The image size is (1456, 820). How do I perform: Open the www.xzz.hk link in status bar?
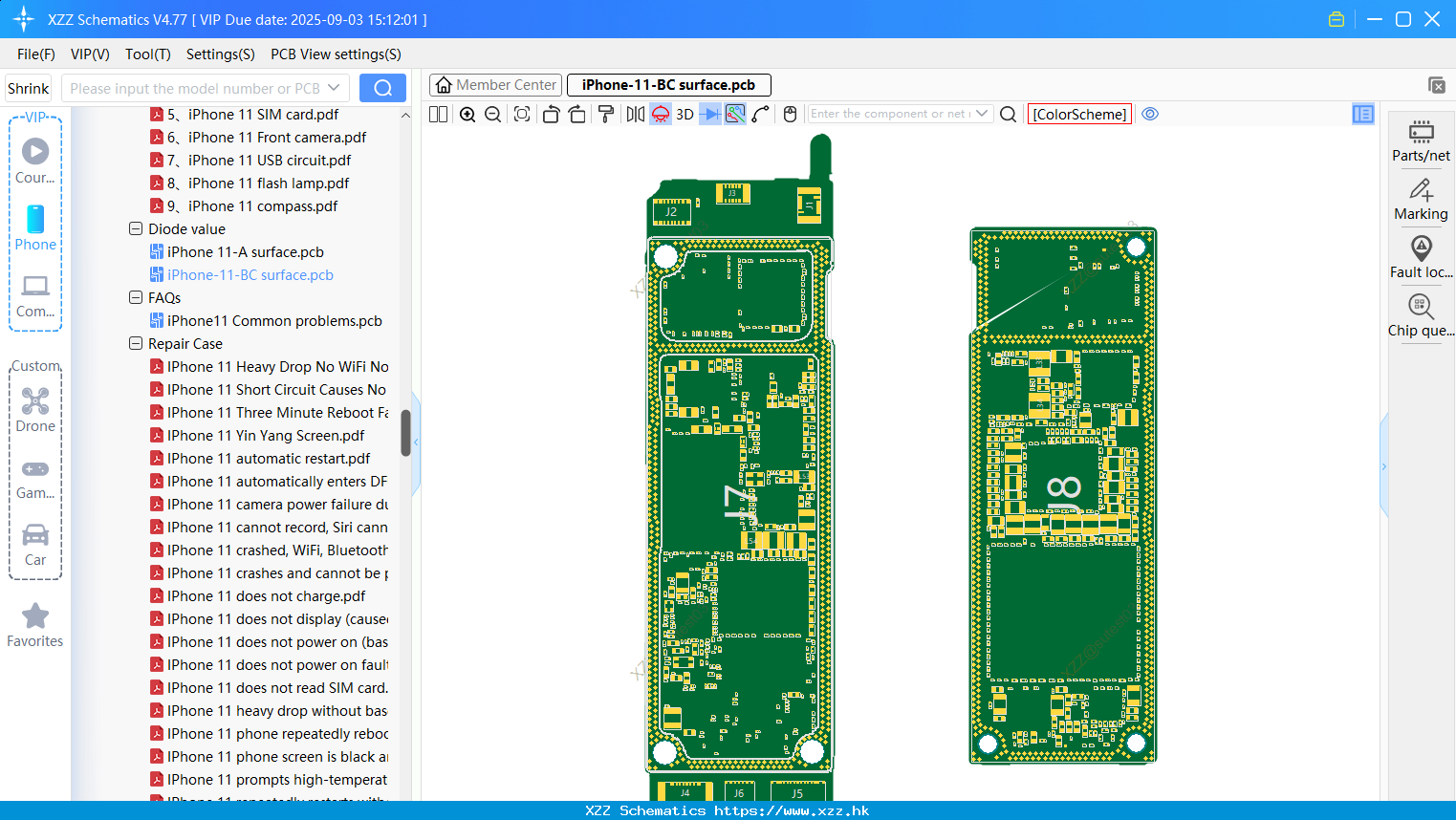792,810
